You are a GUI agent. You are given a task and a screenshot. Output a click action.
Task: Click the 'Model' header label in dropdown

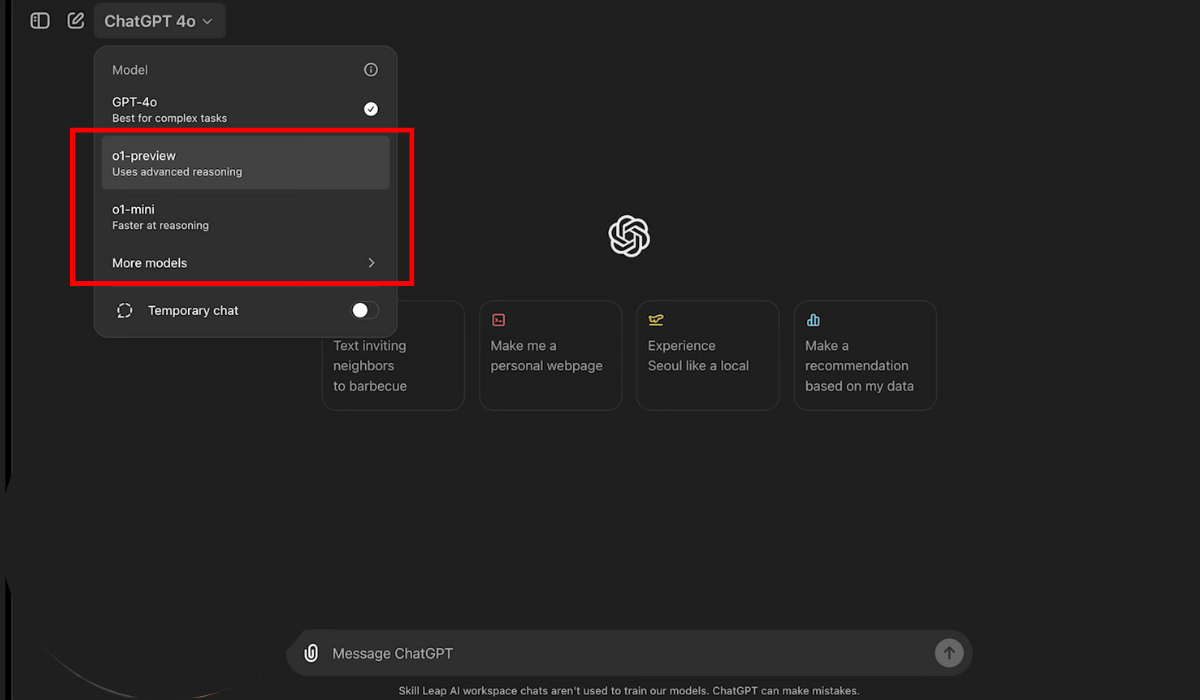click(130, 70)
